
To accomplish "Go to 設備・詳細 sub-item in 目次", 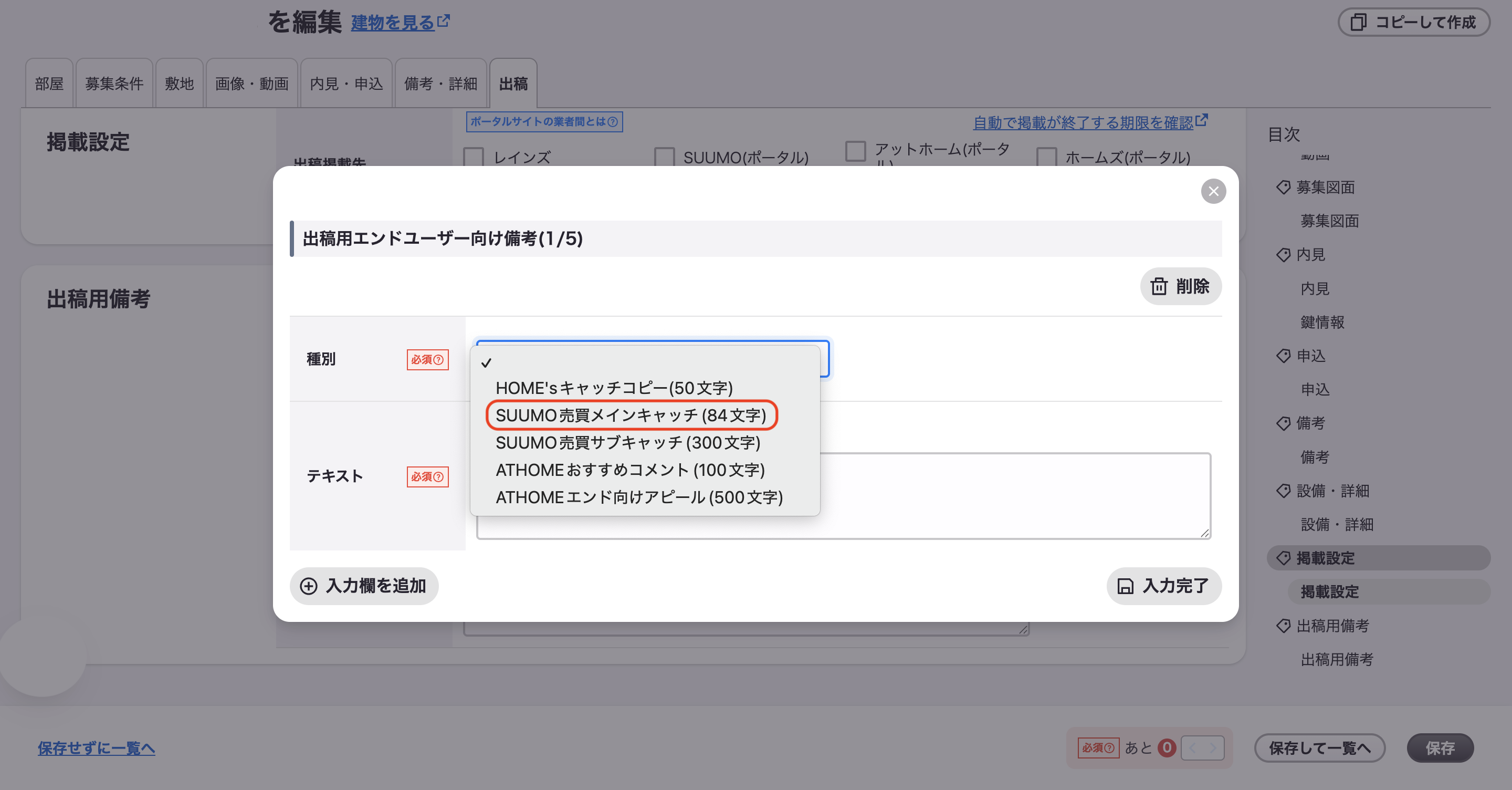I will tap(1337, 524).
